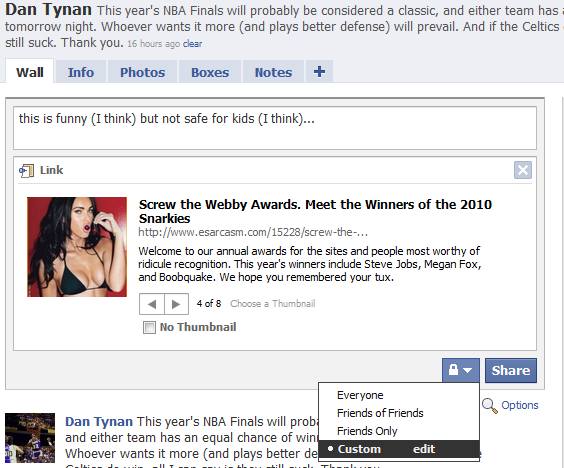Open the Photos tab
564x468 pixels.
142,72
